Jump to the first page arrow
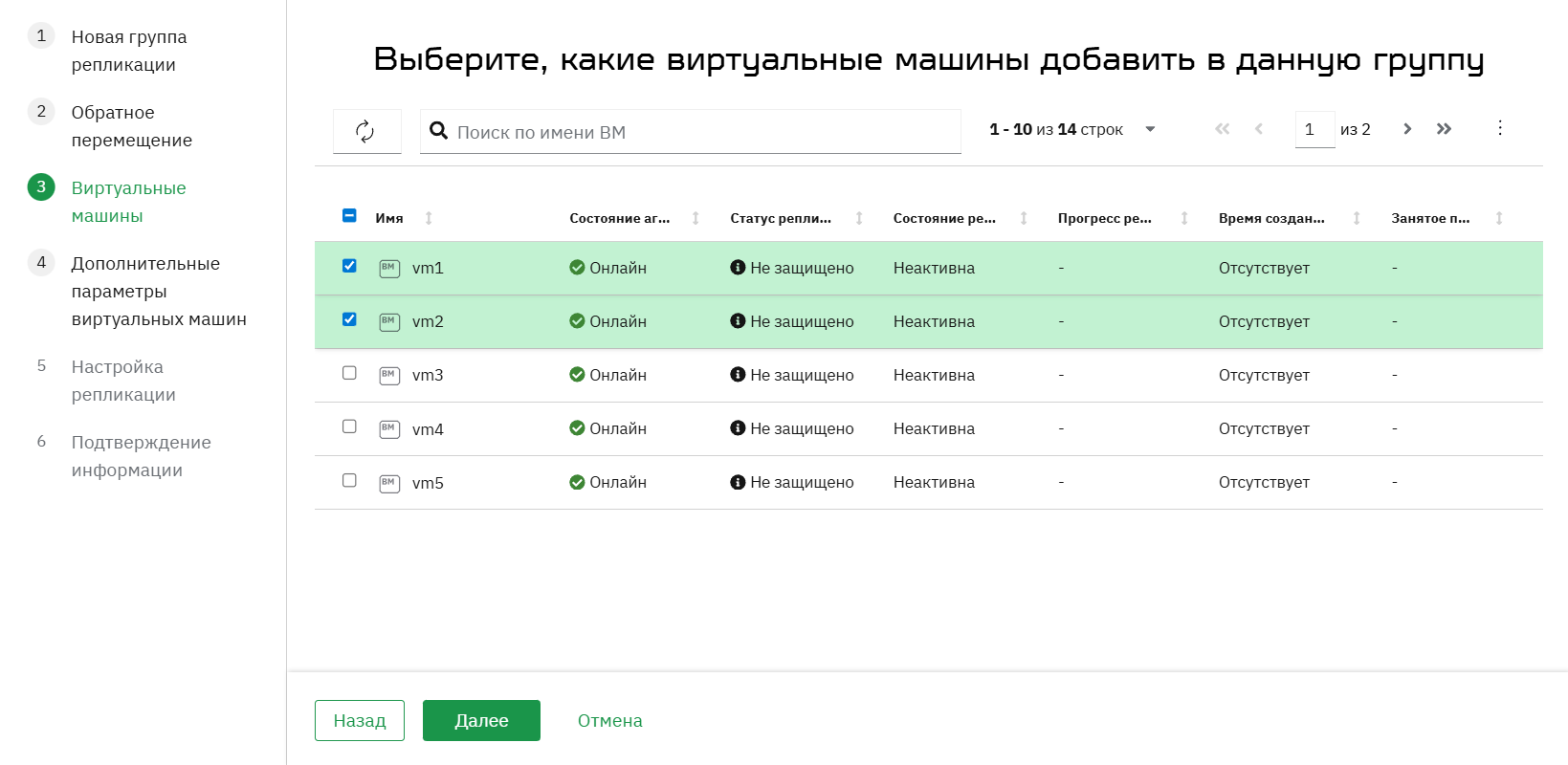The image size is (1568, 765). click(x=1223, y=129)
